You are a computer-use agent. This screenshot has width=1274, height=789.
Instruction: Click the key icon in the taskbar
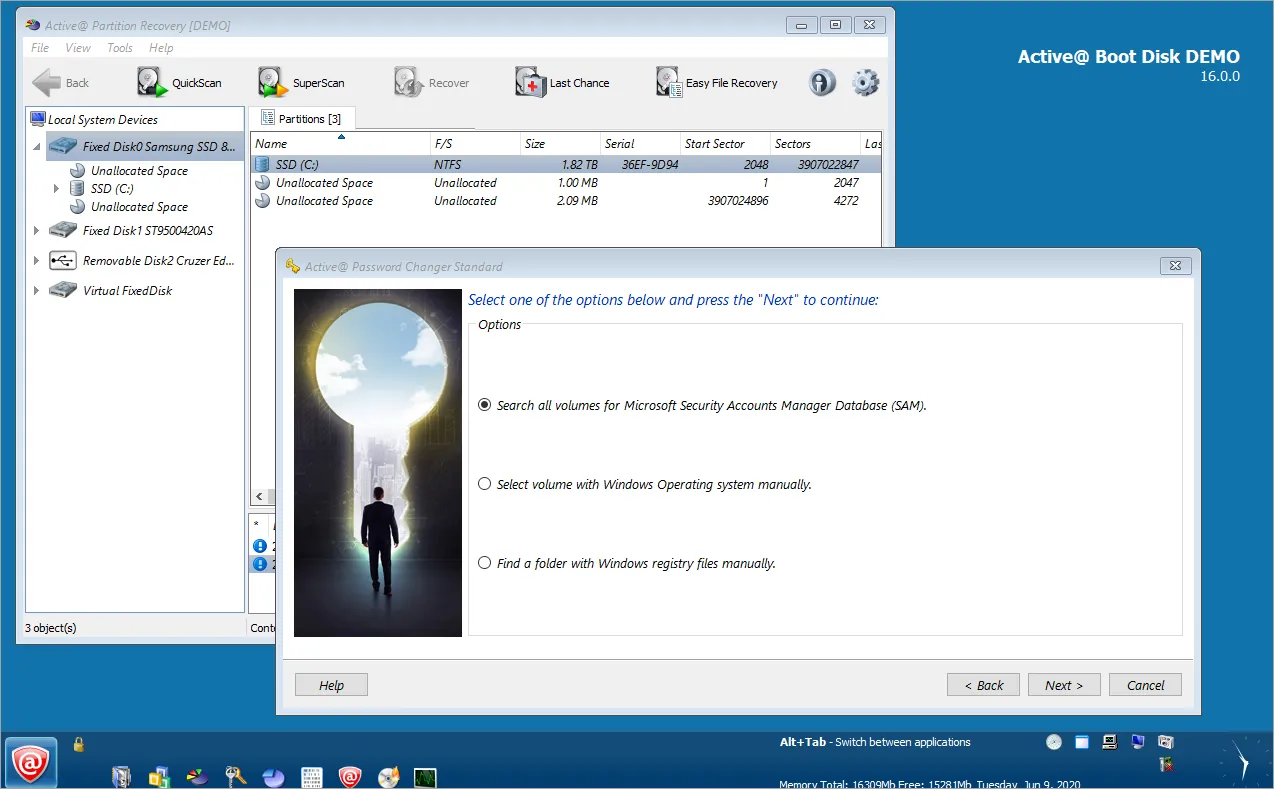236,777
